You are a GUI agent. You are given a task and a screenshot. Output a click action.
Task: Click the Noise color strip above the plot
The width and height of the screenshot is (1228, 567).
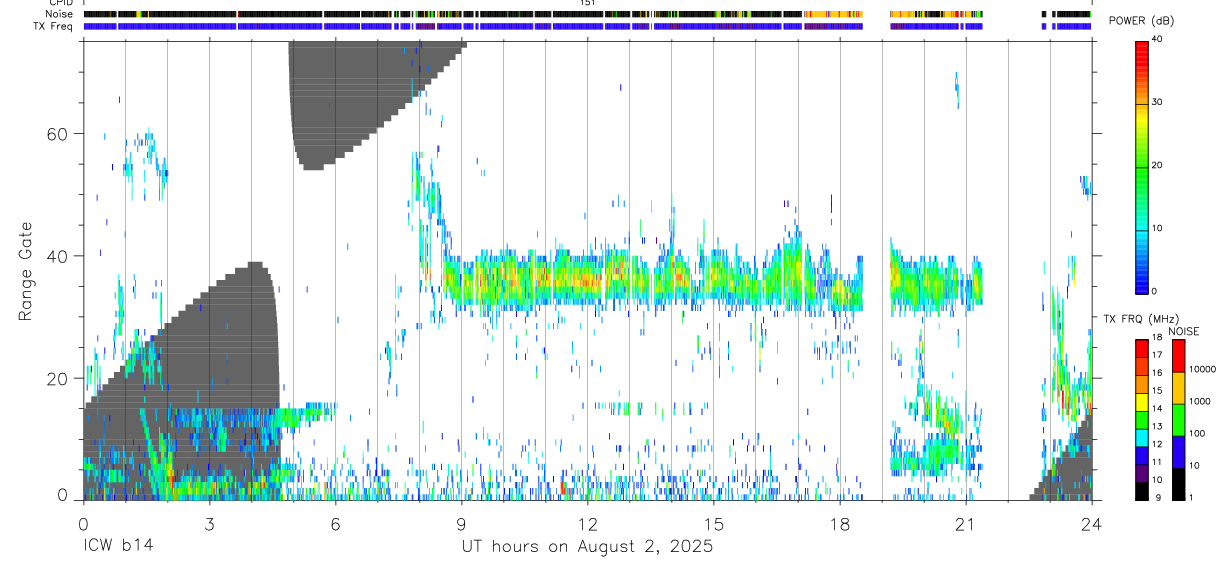[x=587, y=14]
